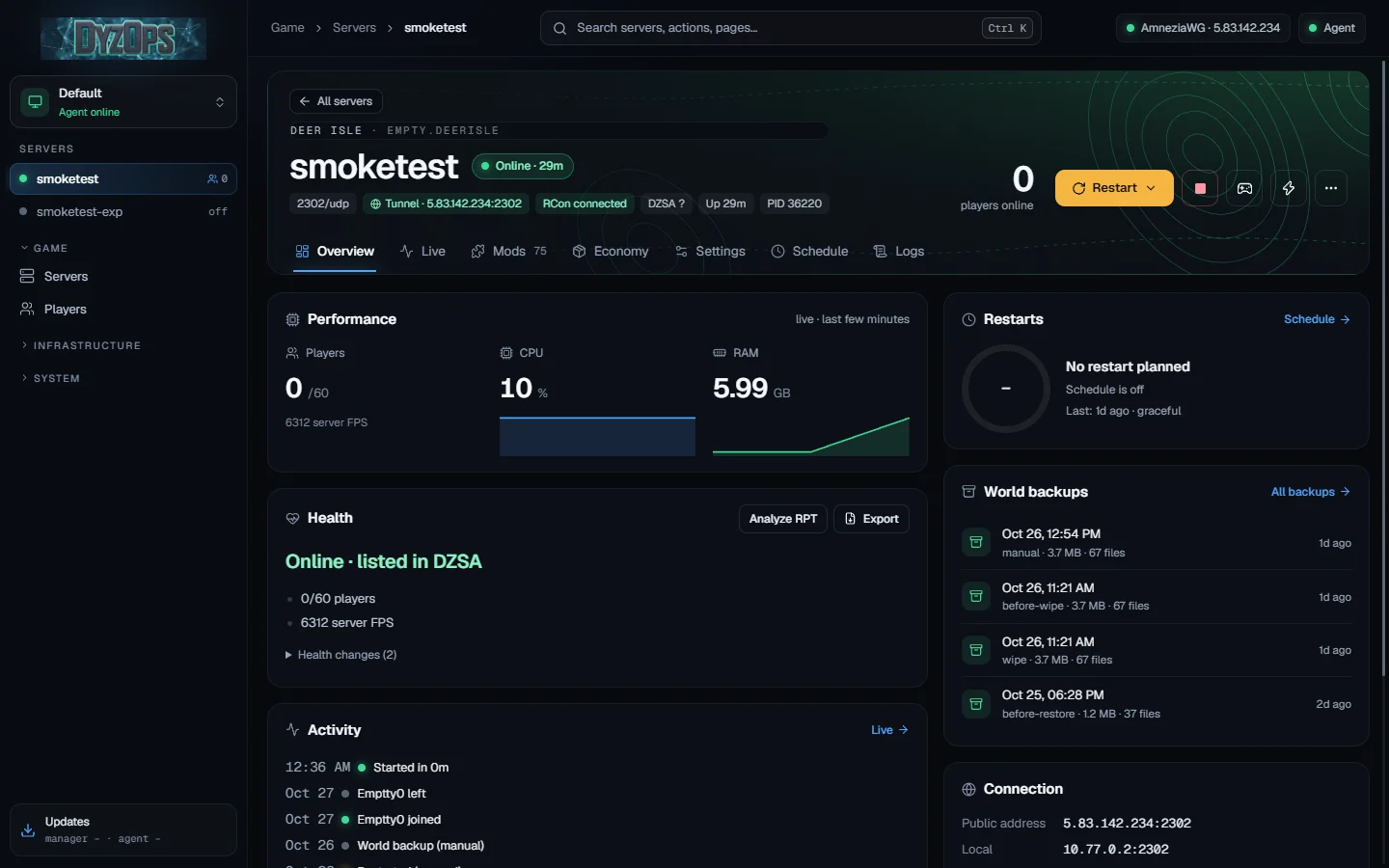Open Servers in the sidebar Game section

[123, 277]
